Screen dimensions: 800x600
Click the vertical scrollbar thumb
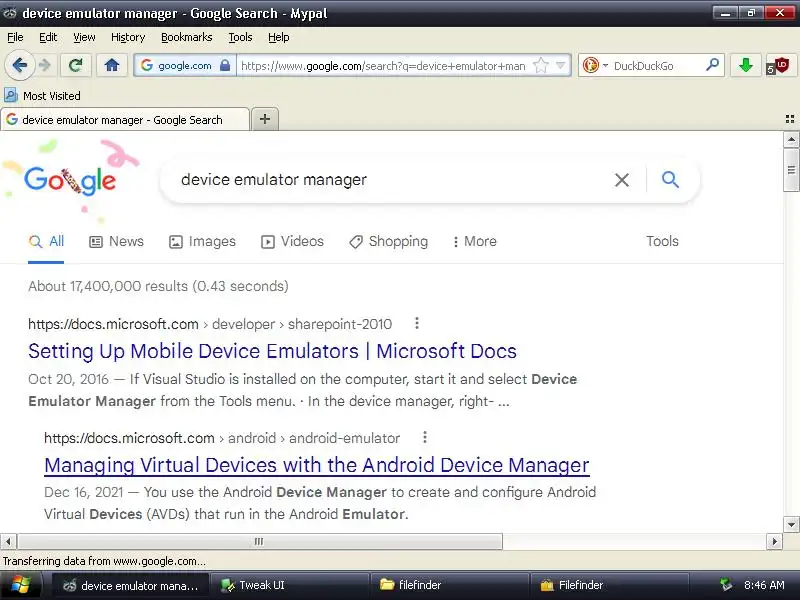point(791,170)
